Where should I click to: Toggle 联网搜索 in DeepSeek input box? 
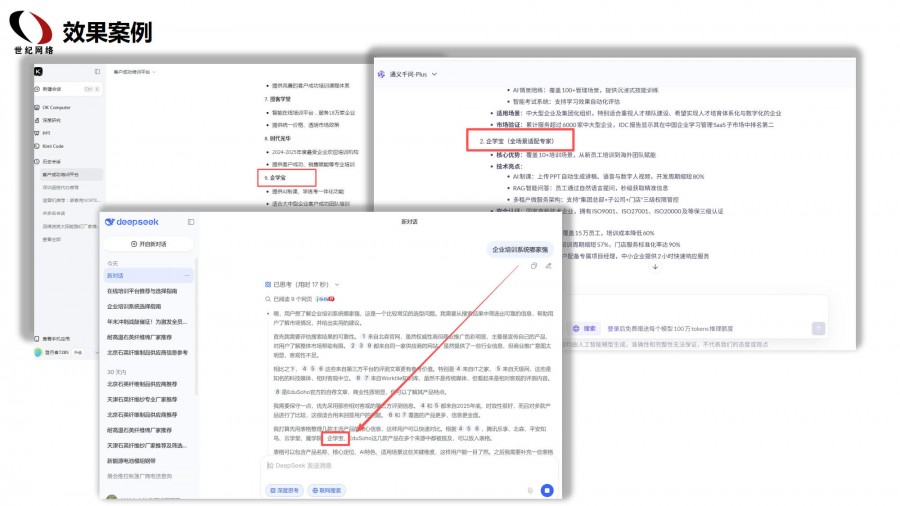[327, 490]
